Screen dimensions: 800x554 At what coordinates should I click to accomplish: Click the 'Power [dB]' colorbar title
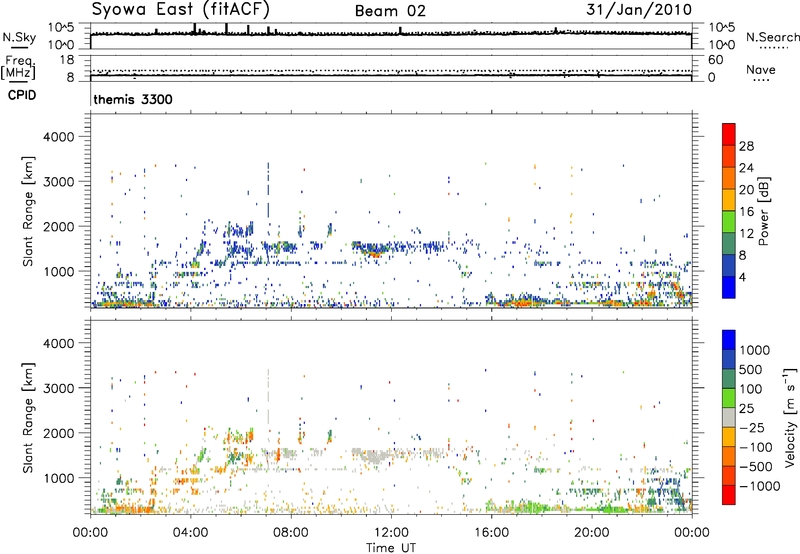(x=764, y=211)
